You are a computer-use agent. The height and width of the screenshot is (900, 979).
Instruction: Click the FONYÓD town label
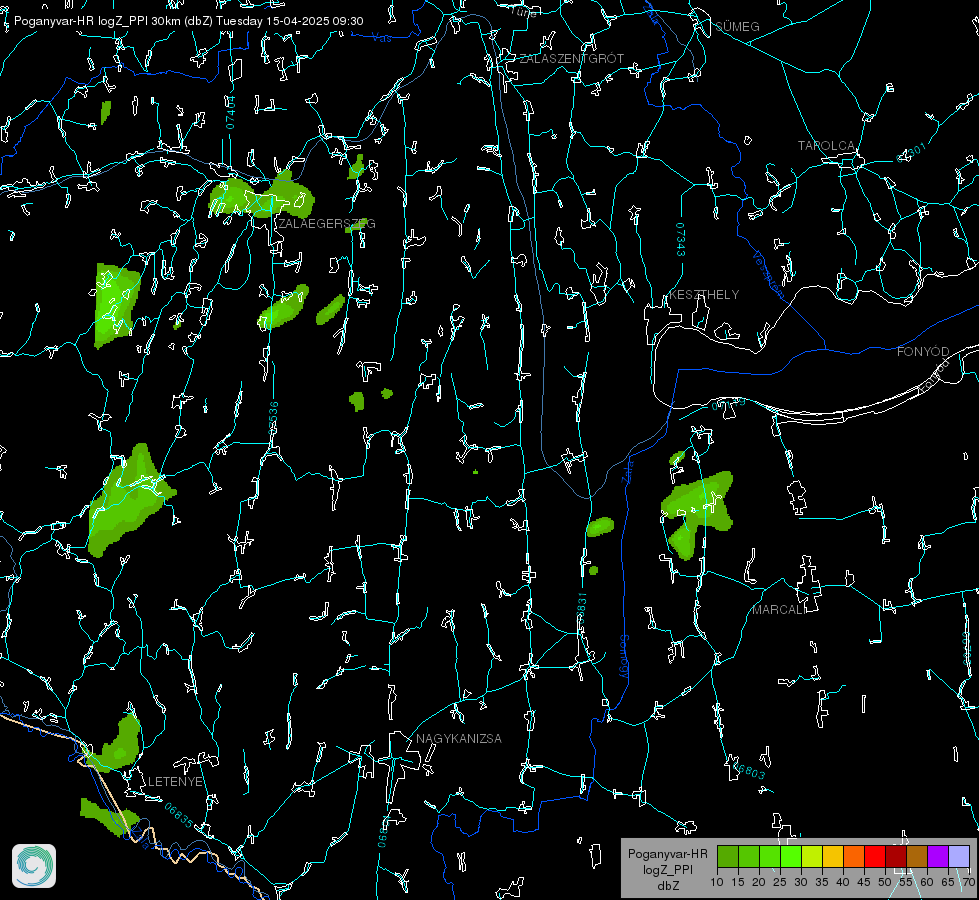[x=923, y=352]
